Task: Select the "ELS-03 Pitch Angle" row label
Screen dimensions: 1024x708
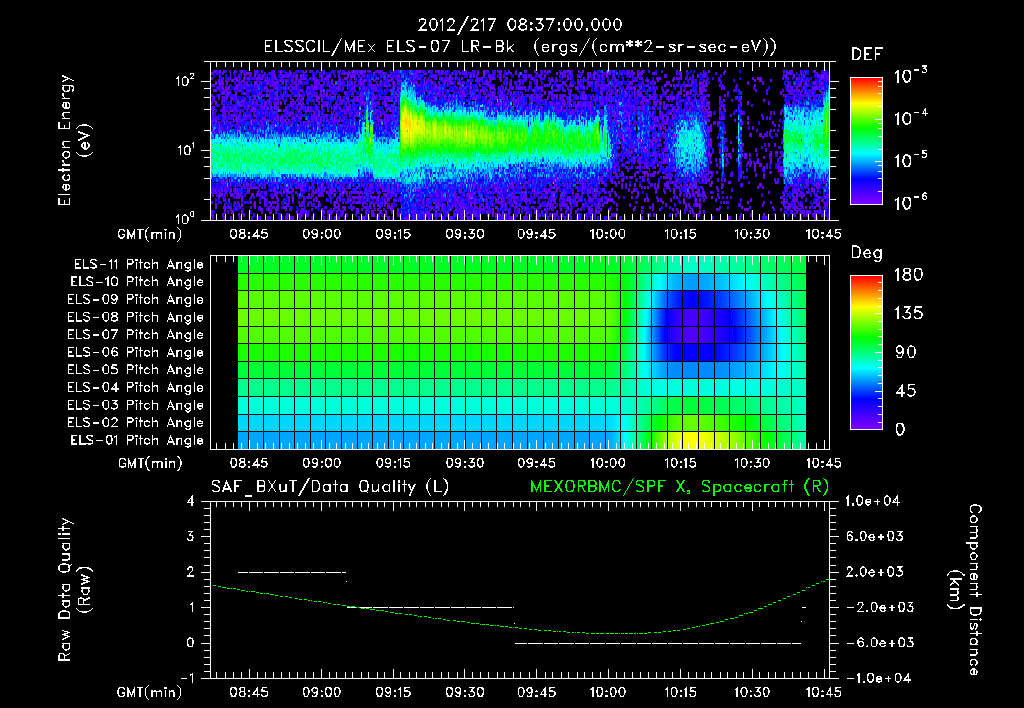Action: point(136,405)
